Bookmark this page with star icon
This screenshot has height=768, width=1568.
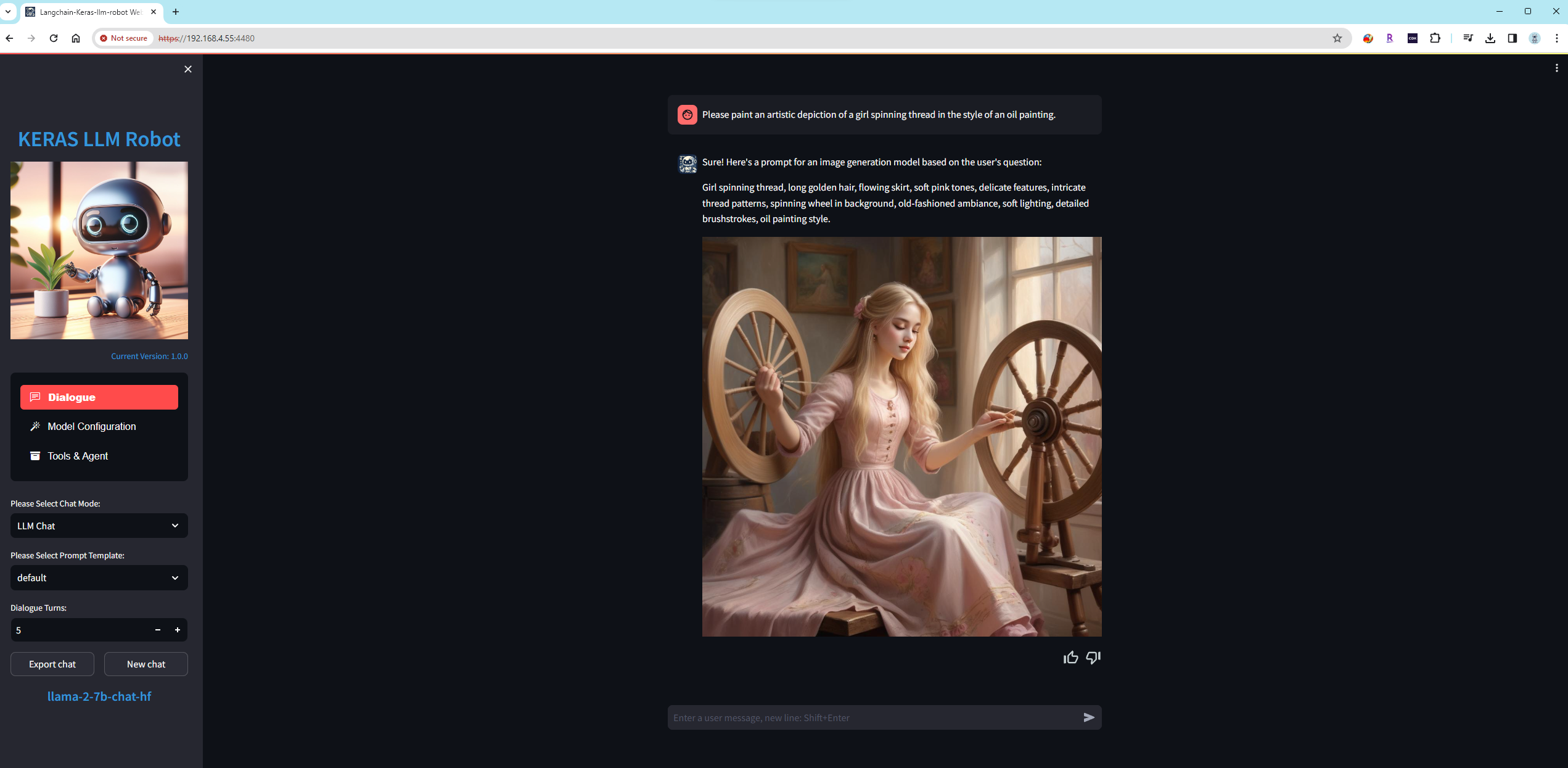click(x=1337, y=38)
